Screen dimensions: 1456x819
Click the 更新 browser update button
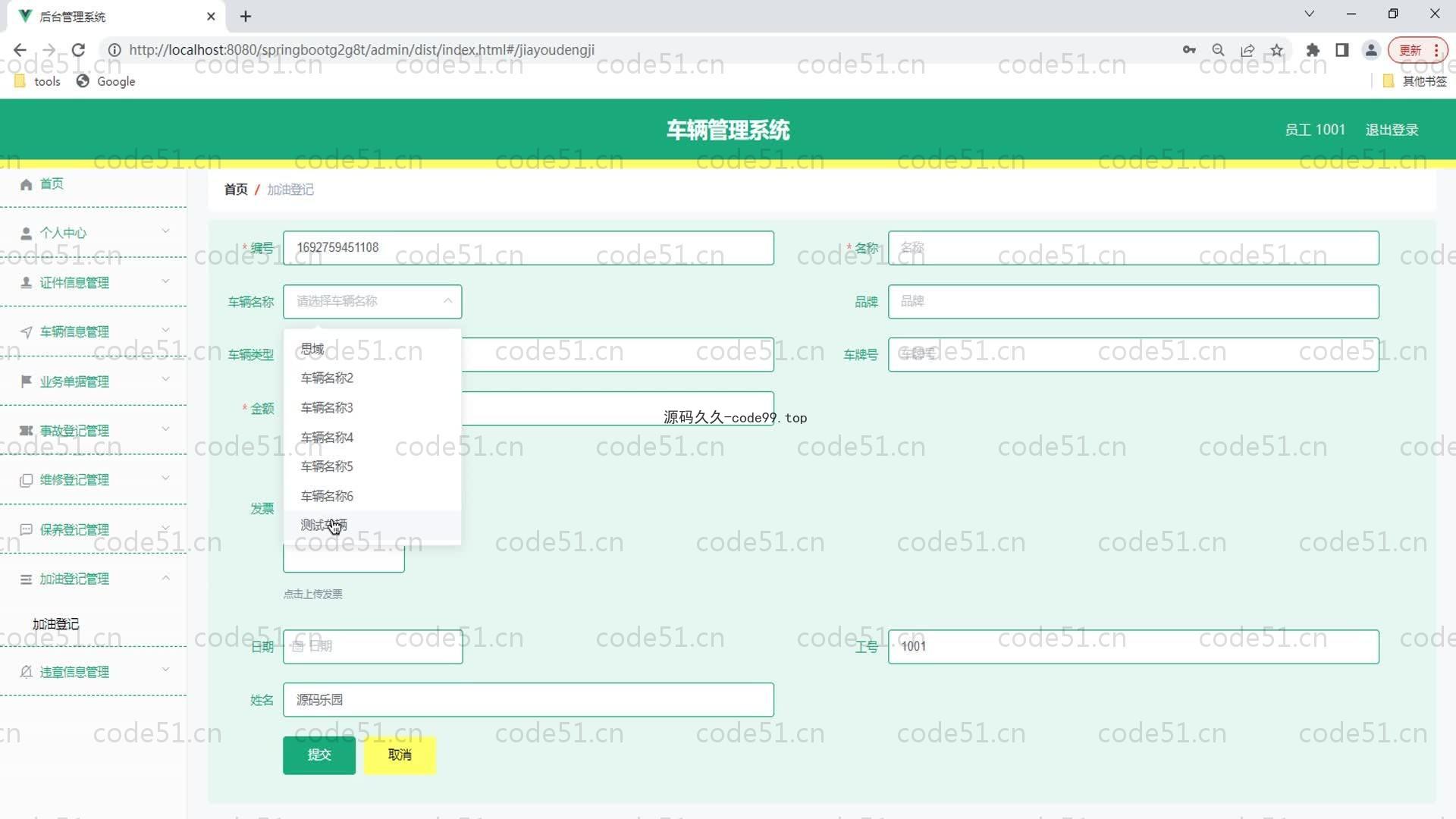[1417, 50]
